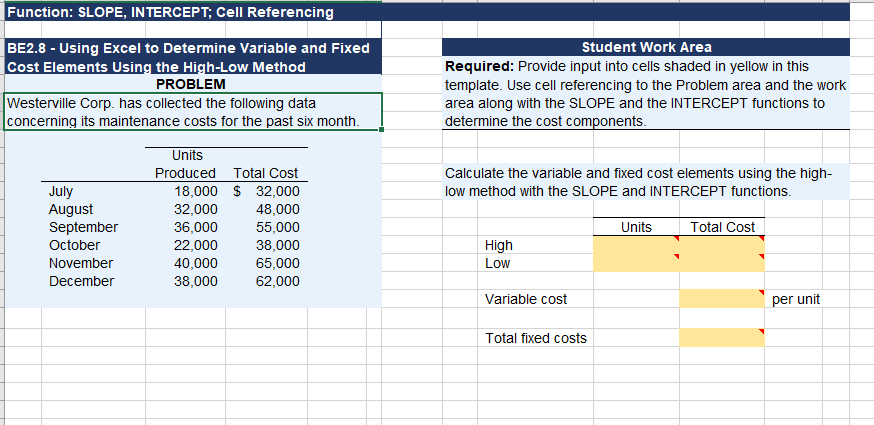
Task: Select July total cost $ 32,000
Action: 266,191
